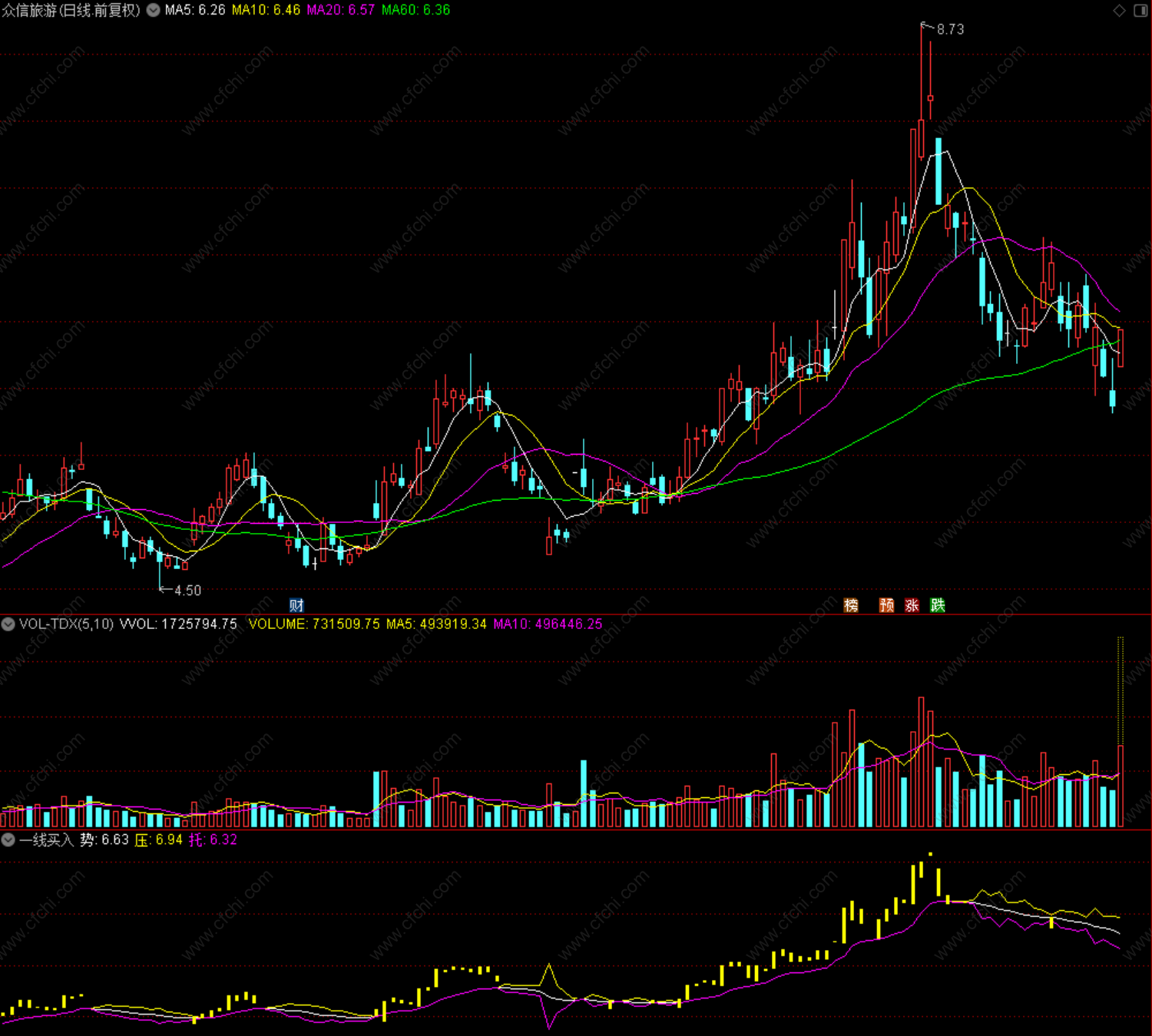The image size is (1152, 1036).
Task: Click the volume MA5: 493919.34 value
Action: point(436,624)
